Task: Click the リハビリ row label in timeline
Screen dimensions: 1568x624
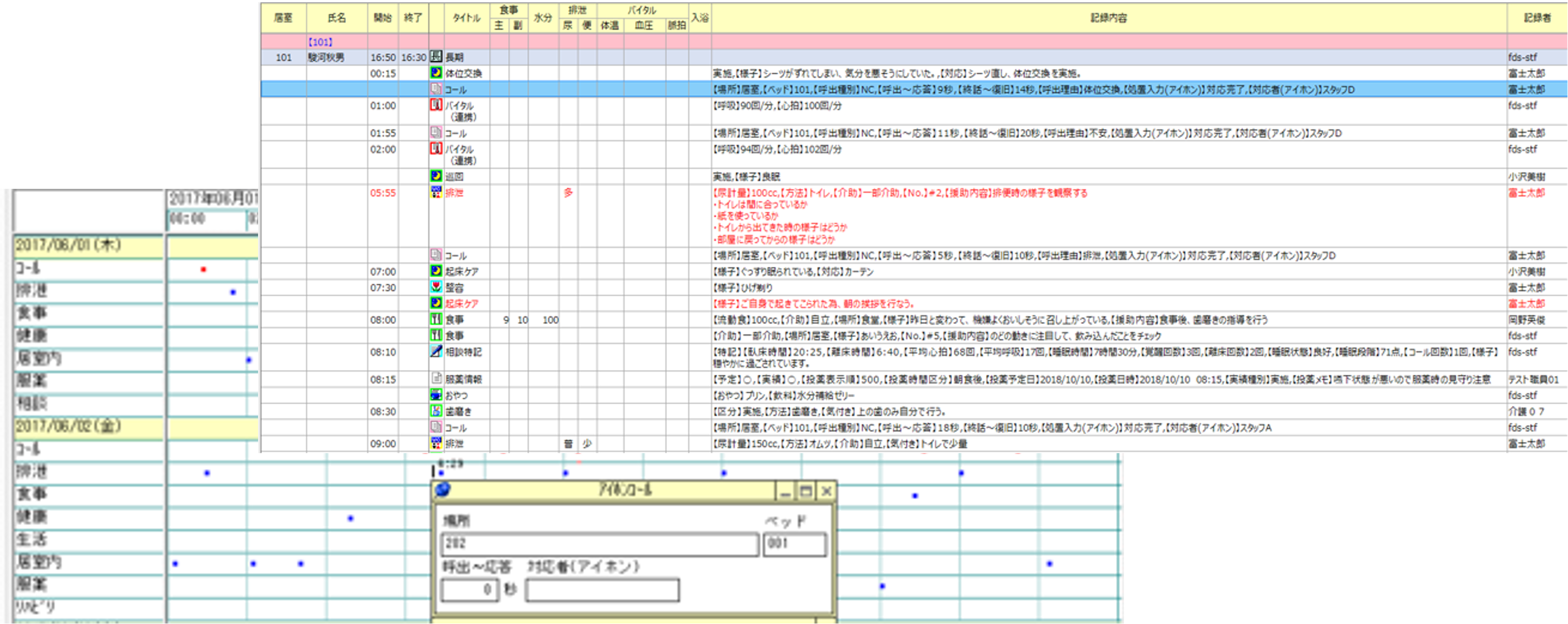Action: (x=35, y=607)
